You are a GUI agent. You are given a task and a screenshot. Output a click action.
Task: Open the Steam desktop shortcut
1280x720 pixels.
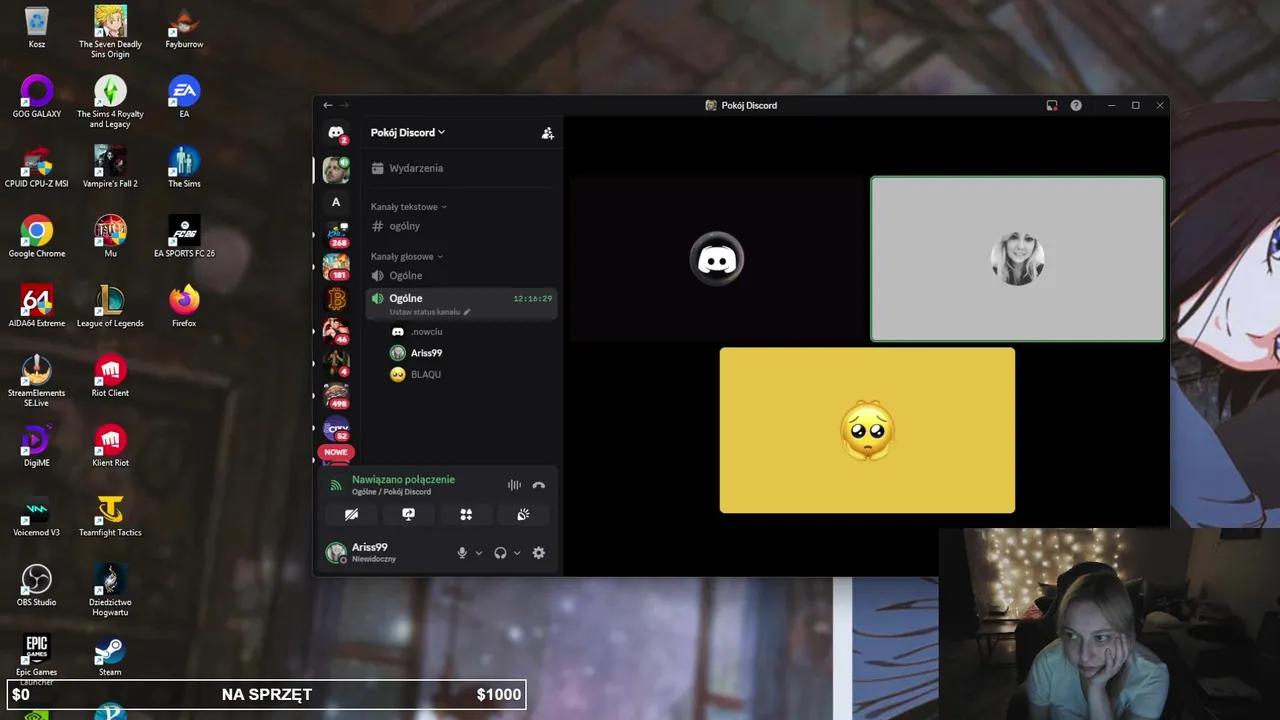click(110, 656)
